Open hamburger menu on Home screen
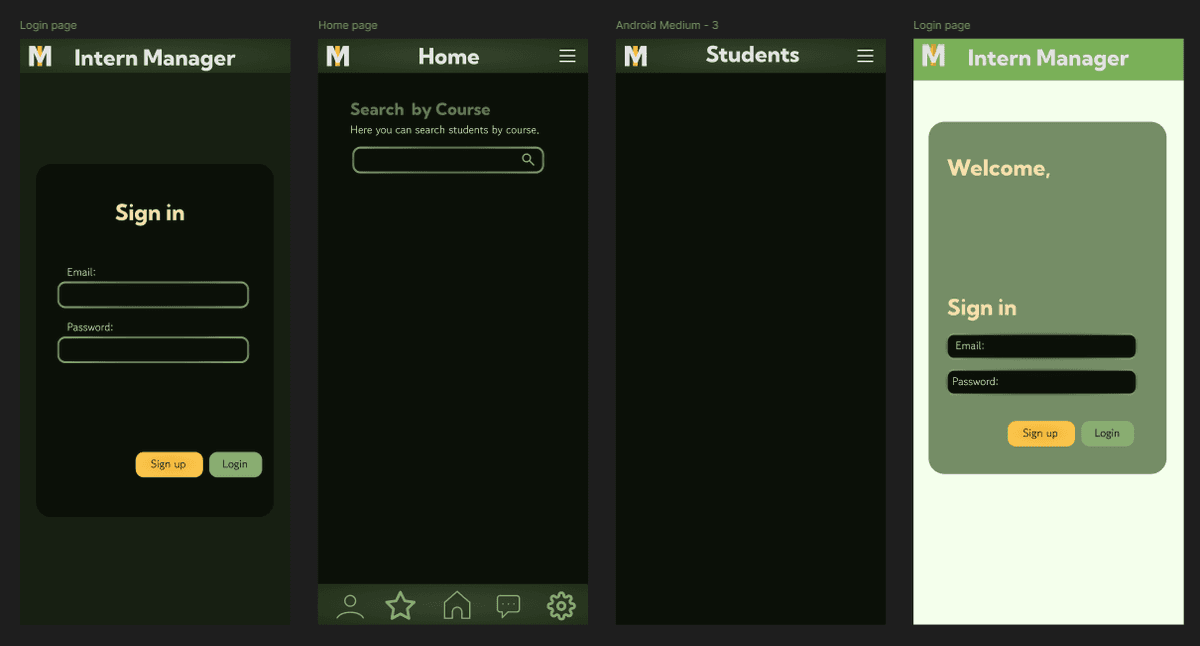 (x=567, y=56)
